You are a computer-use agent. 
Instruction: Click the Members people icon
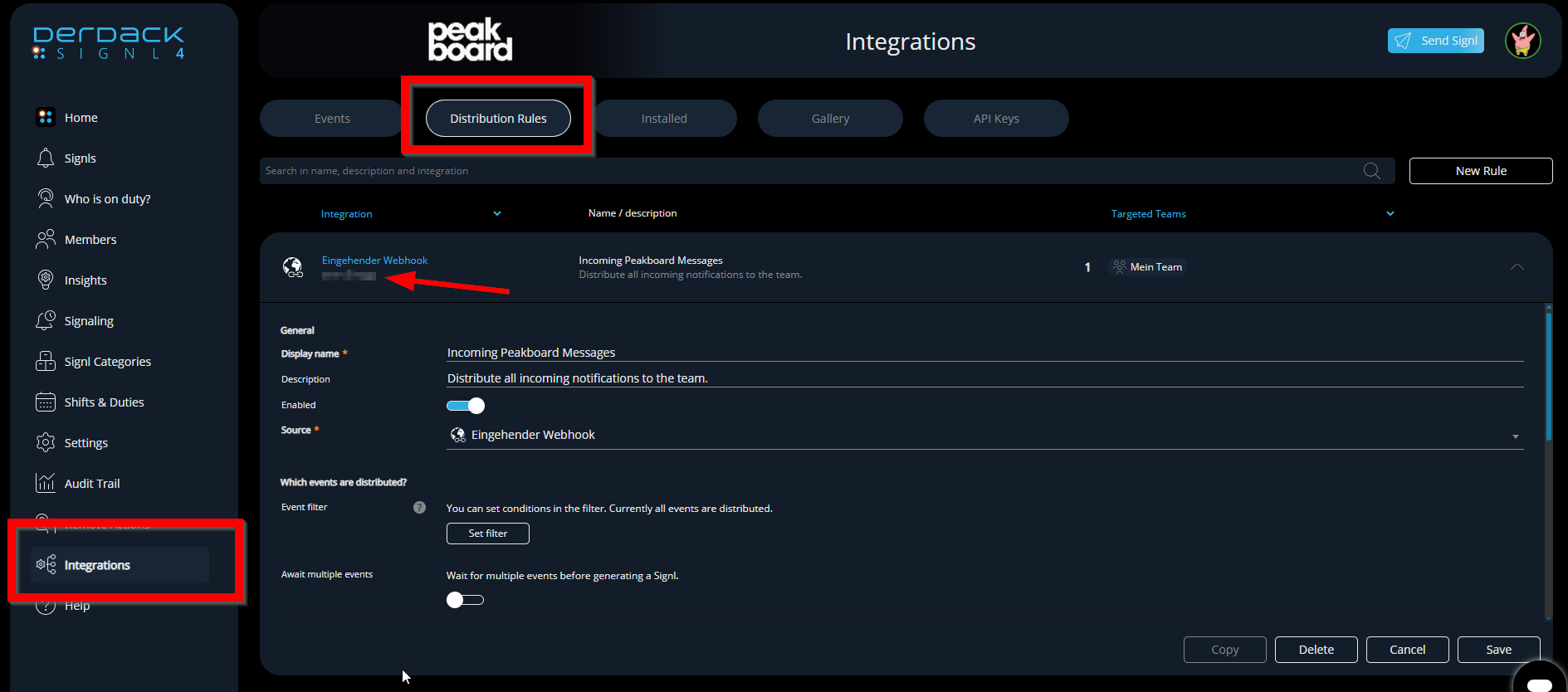[x=46, y=239]
